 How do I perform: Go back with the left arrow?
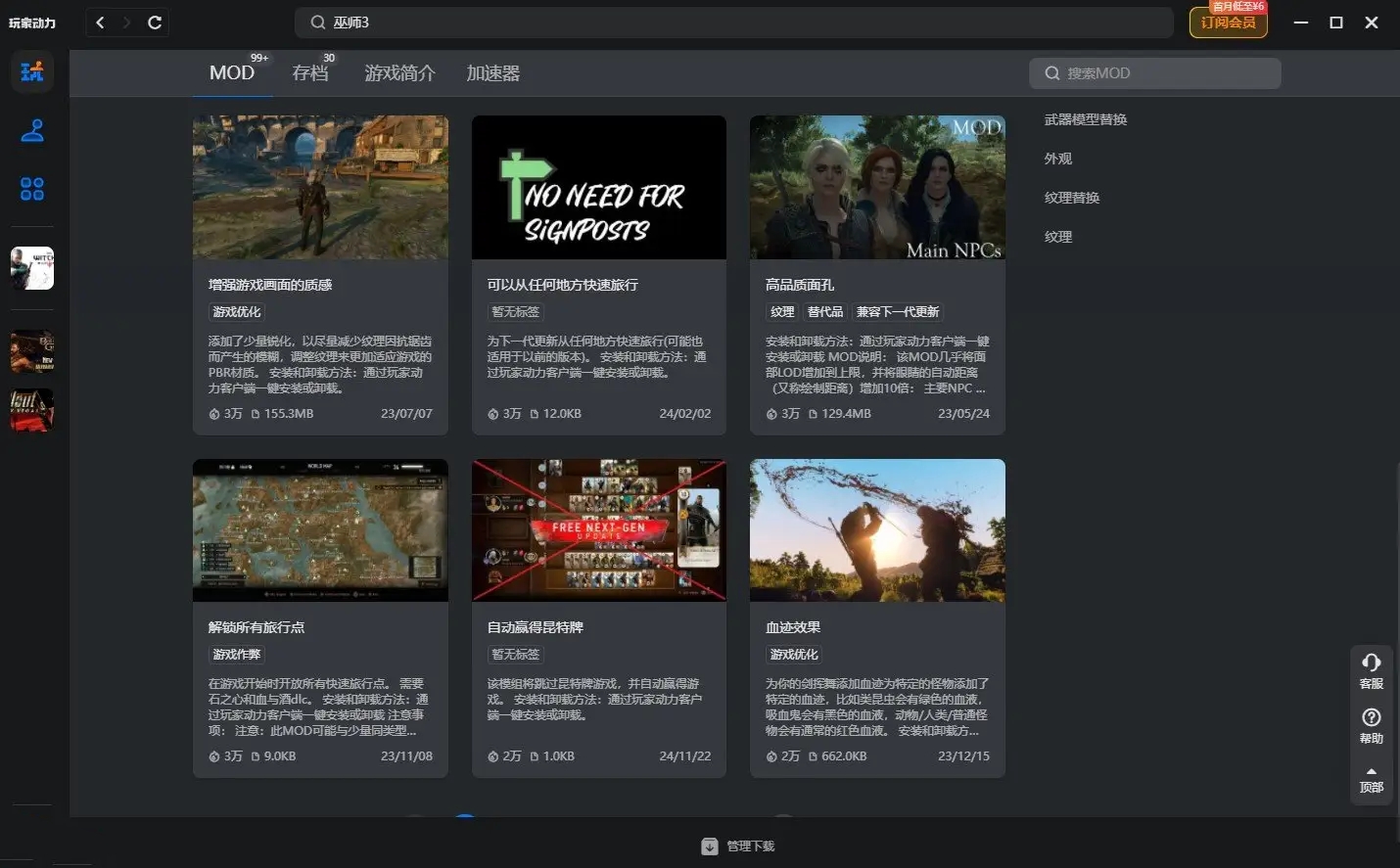(100, 23)
